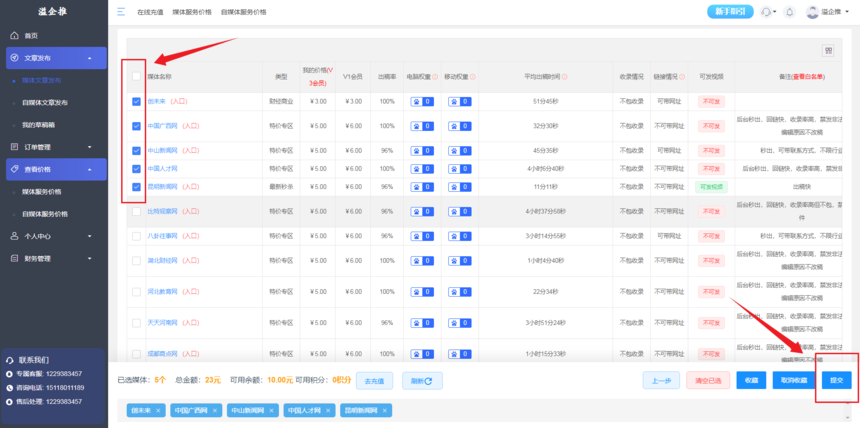Toggle the select-all checkbox in header
Viewport: 860px width, 428px height.
[137, 77]
